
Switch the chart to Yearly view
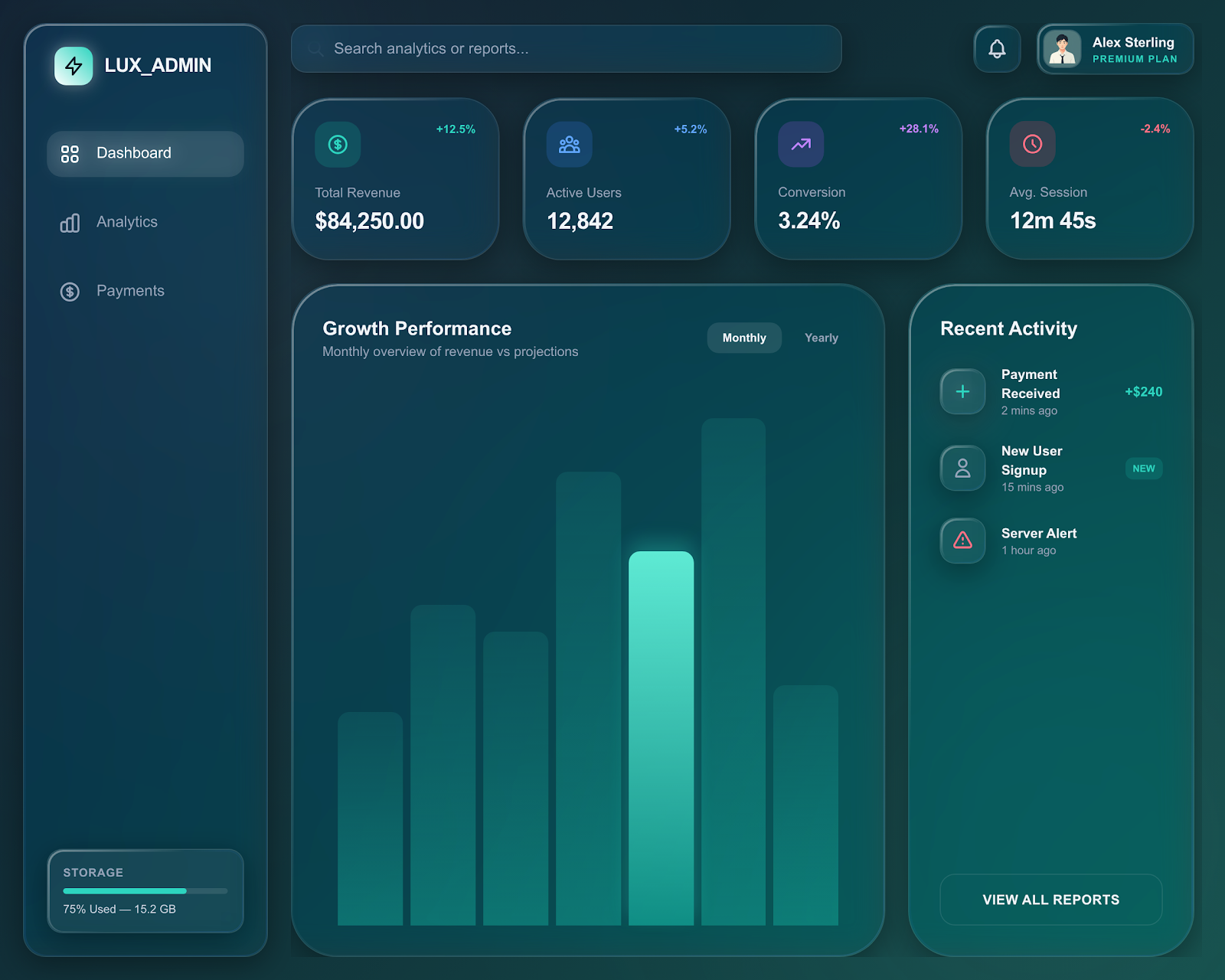tap(821, 338)
